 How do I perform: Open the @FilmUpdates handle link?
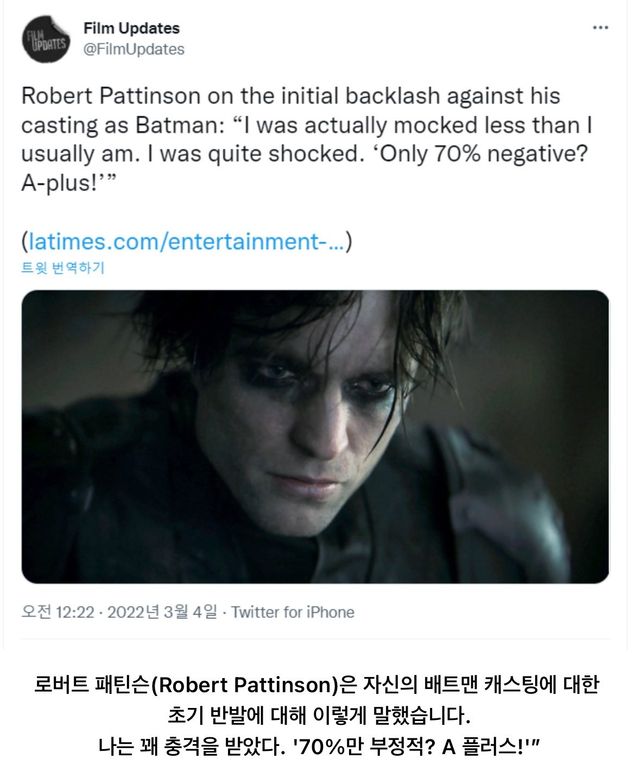(x=134, y=49)
